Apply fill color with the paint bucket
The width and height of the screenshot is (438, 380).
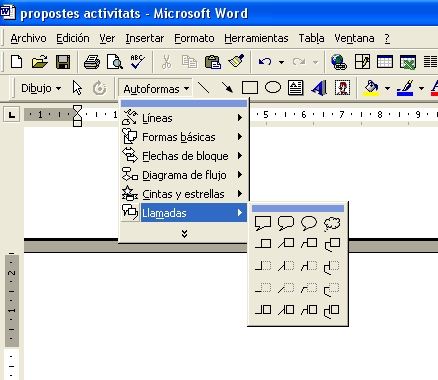pos(371,88)
